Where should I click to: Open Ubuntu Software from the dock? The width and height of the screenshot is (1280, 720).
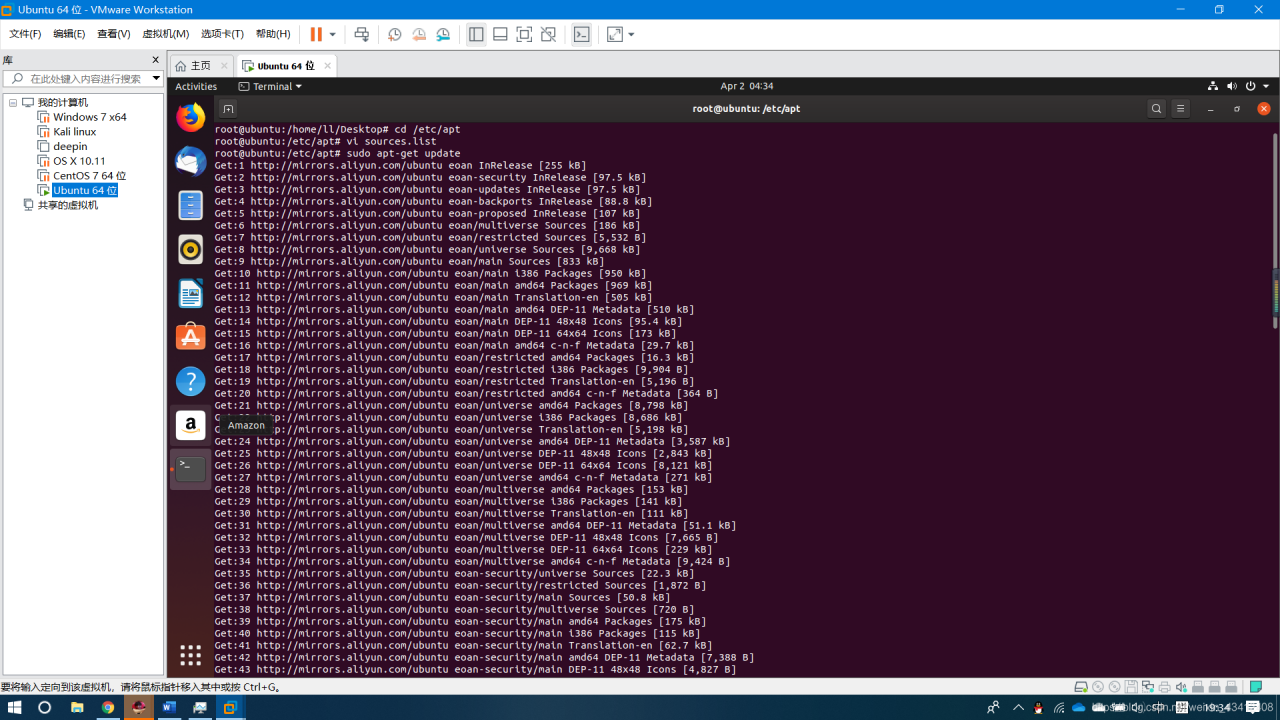click(190, 337)
